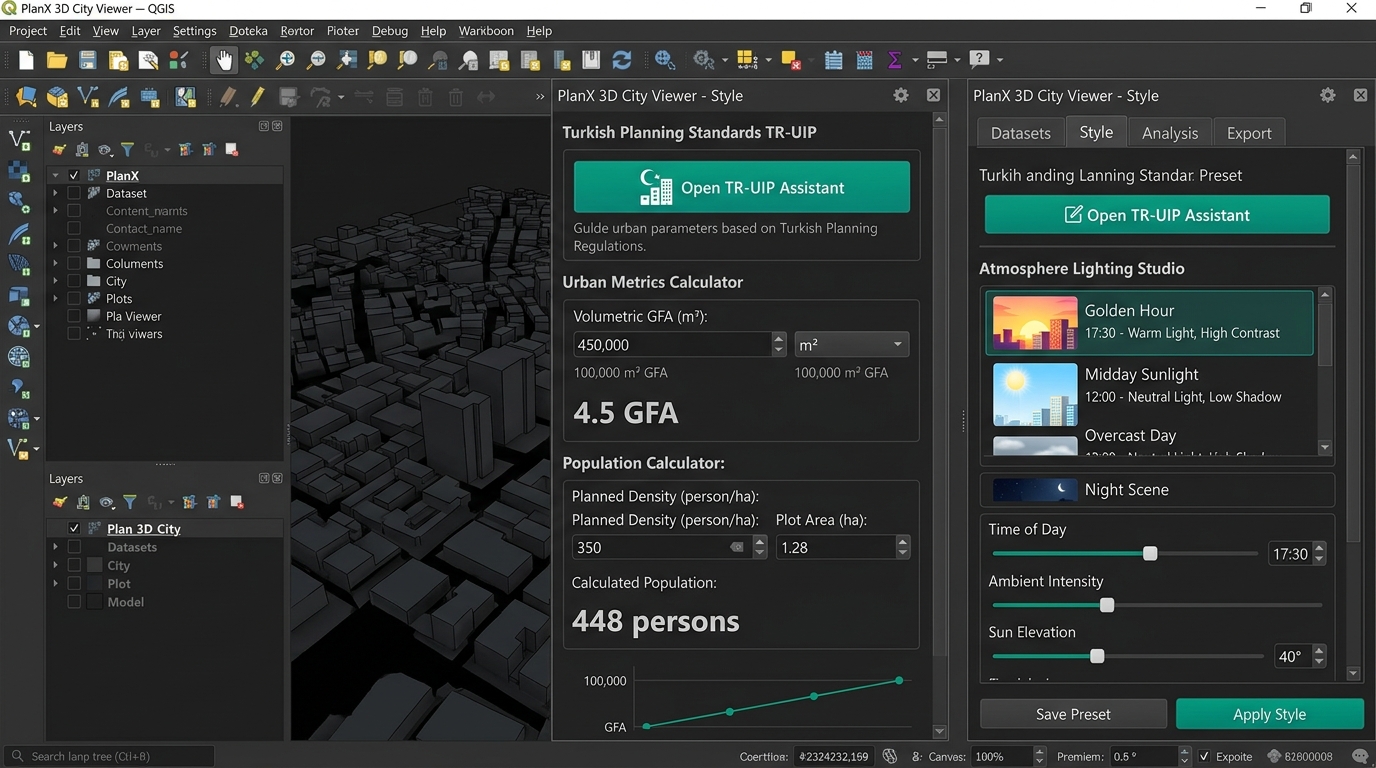1376x768 pixels.
Task: Open TR-UIP Assistant in the right panel
Action: 1157,215
